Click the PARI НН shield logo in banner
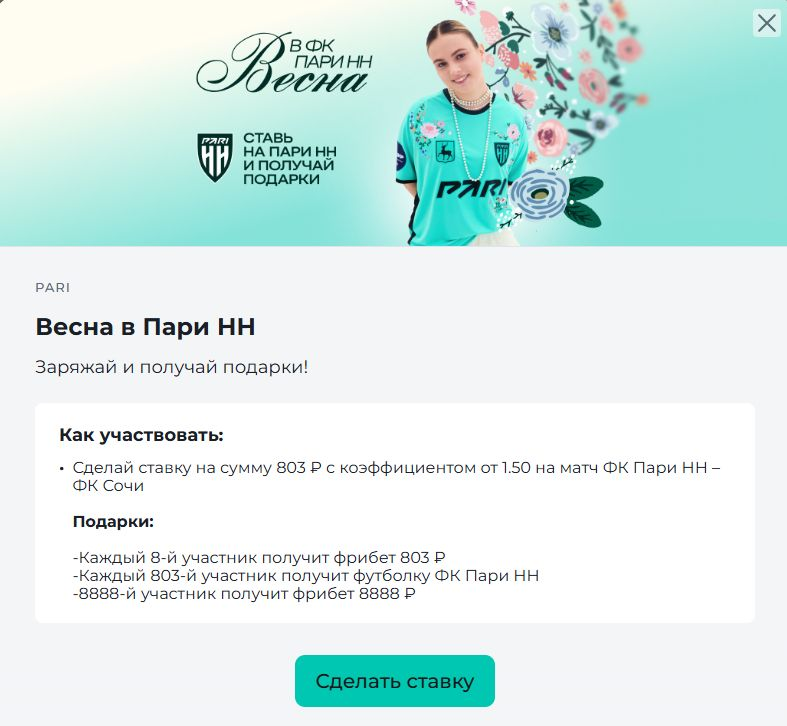 [x=214, y=157]
